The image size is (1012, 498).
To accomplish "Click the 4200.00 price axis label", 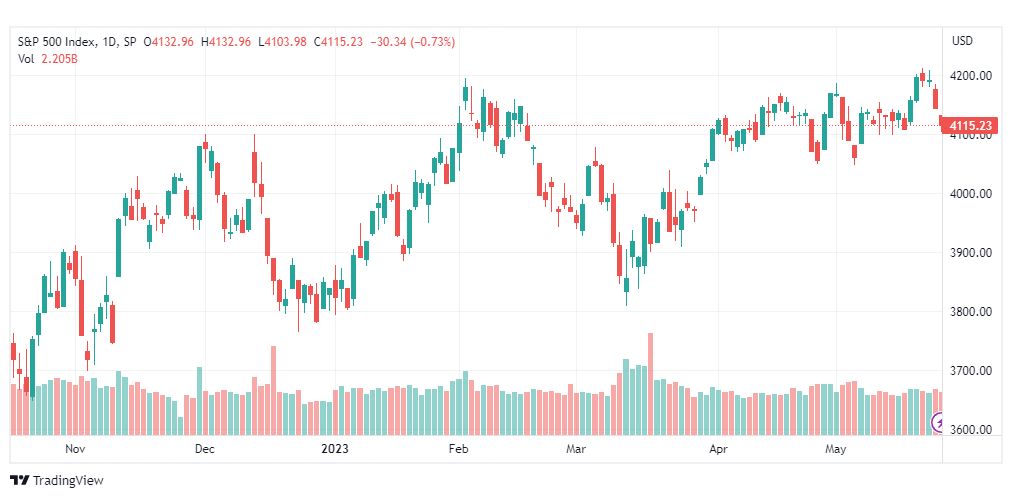I will (x=972, y=76).
